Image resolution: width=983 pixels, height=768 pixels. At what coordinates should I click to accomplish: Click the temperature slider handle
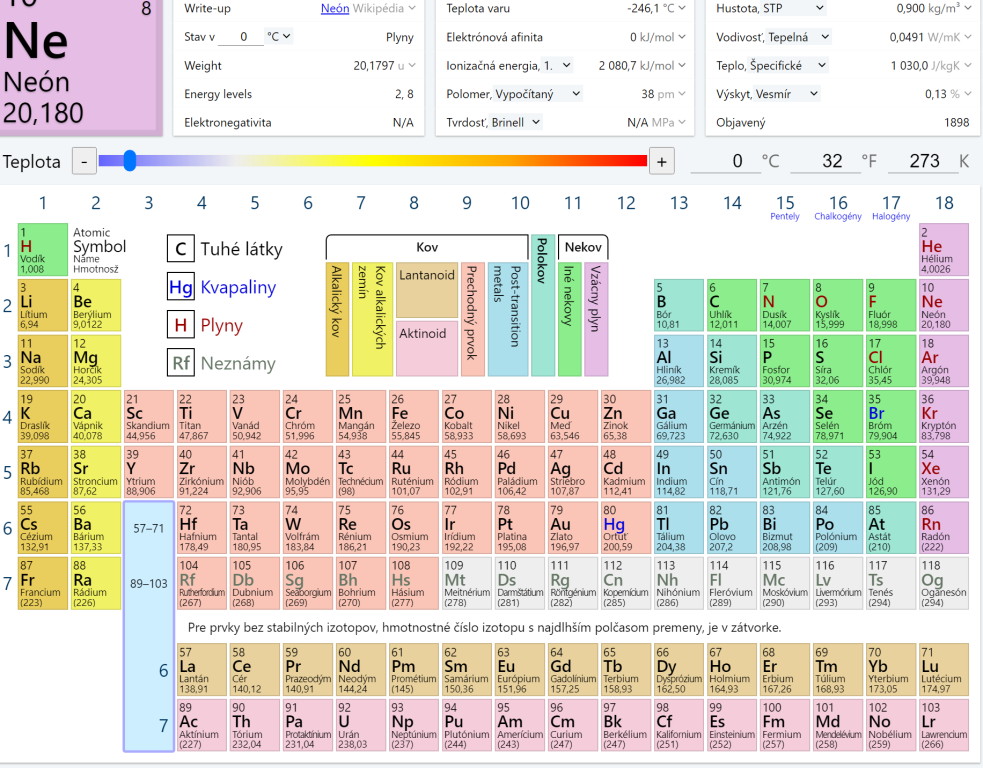[129, 161]
